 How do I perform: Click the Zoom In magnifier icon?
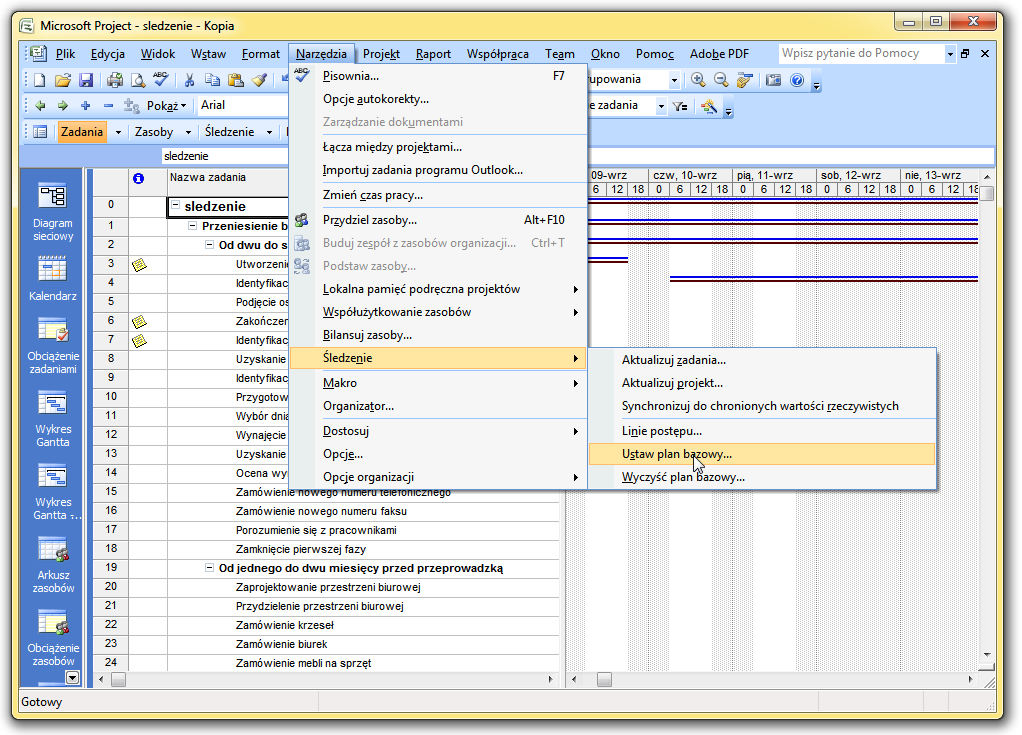point(698,80)
